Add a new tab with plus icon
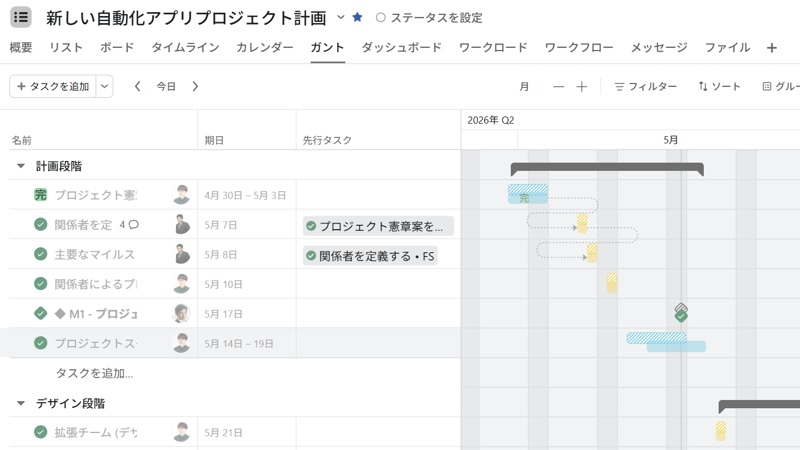Image resolution: width=800 pixels, height=450 pixels. click(771, 48)
